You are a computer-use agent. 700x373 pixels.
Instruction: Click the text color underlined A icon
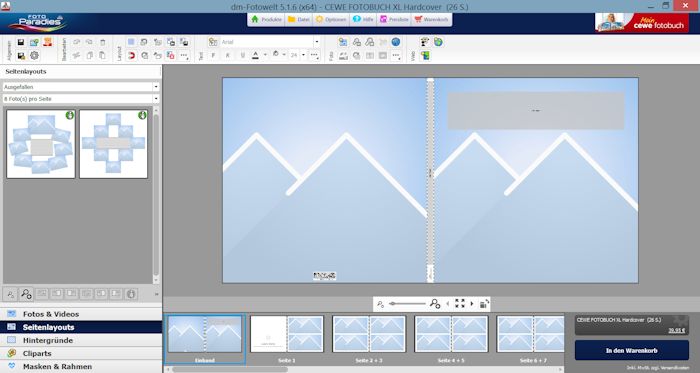pyautogui.click(x=255, y=55)
